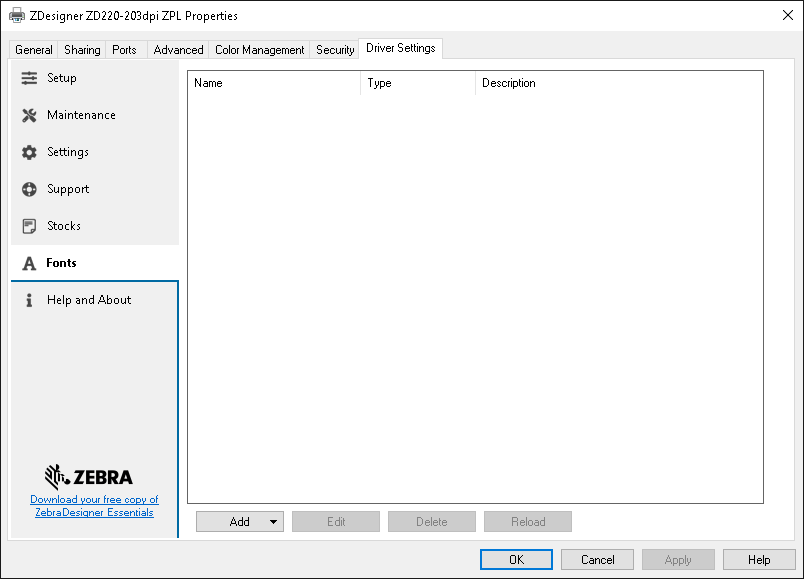
Task: Sort the list by the Name column
Action: pos(270,83)
